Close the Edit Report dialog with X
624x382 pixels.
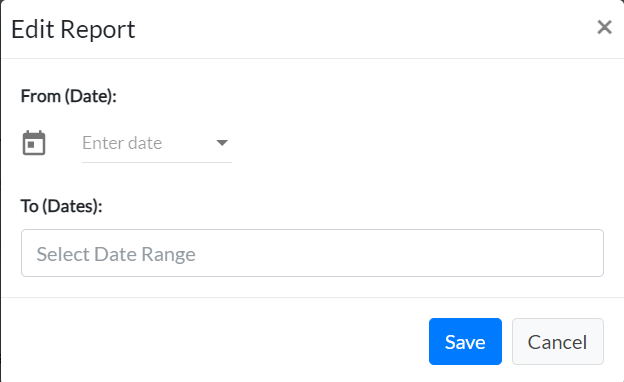[x=604, y=27]
